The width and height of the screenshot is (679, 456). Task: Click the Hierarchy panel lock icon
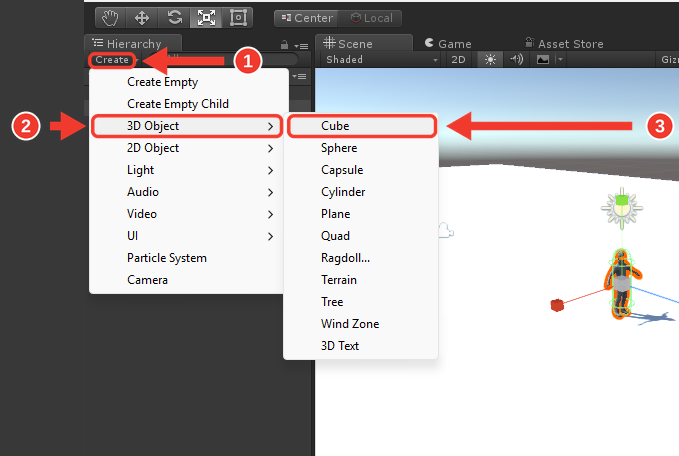[284, 45]
